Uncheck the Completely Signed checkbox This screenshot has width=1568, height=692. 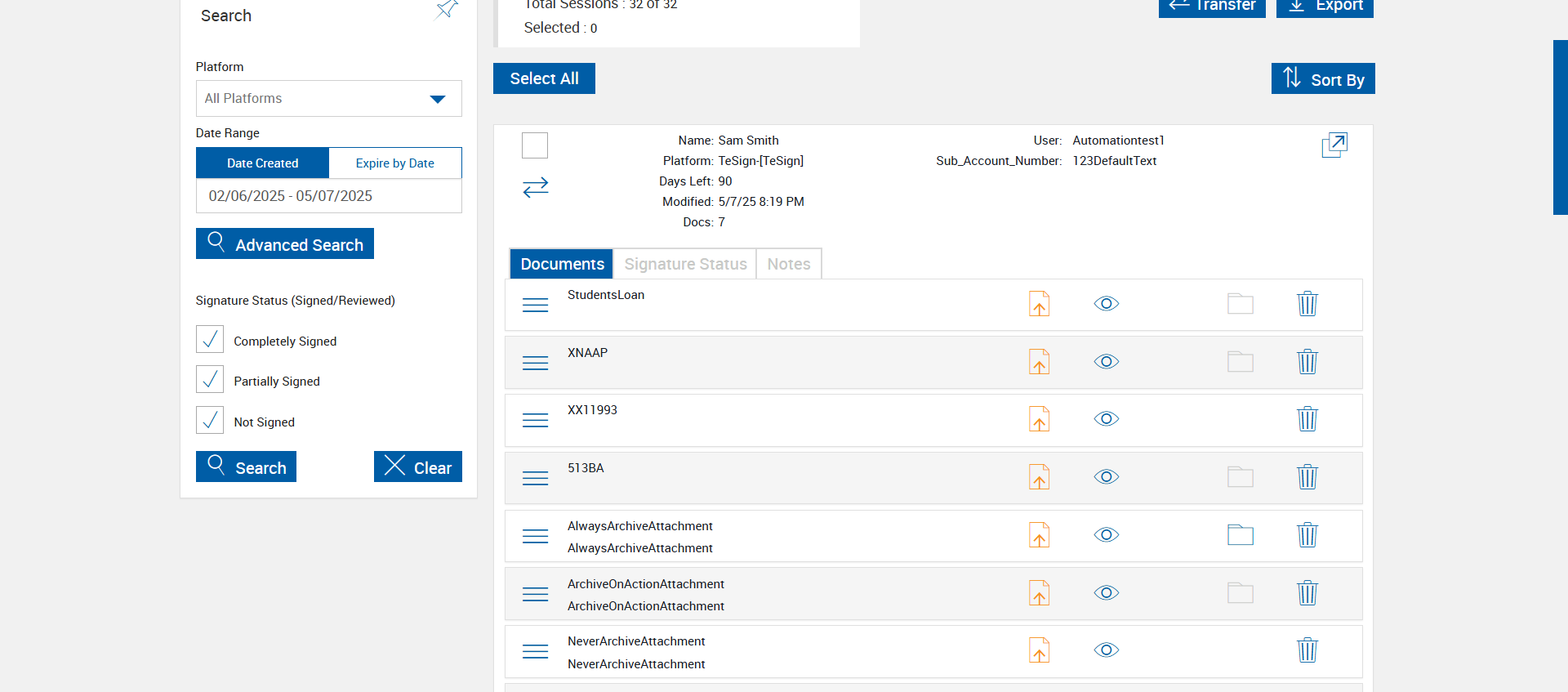[210, 339]
